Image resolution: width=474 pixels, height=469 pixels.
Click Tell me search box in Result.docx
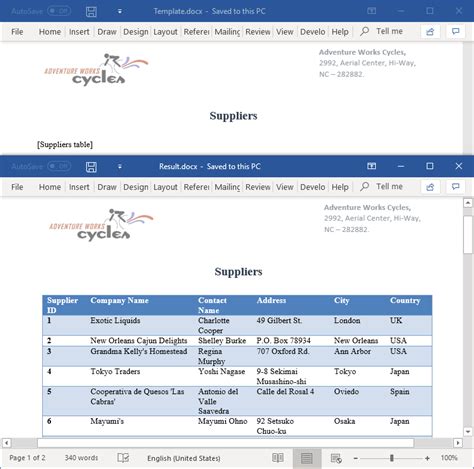[382, 187]
